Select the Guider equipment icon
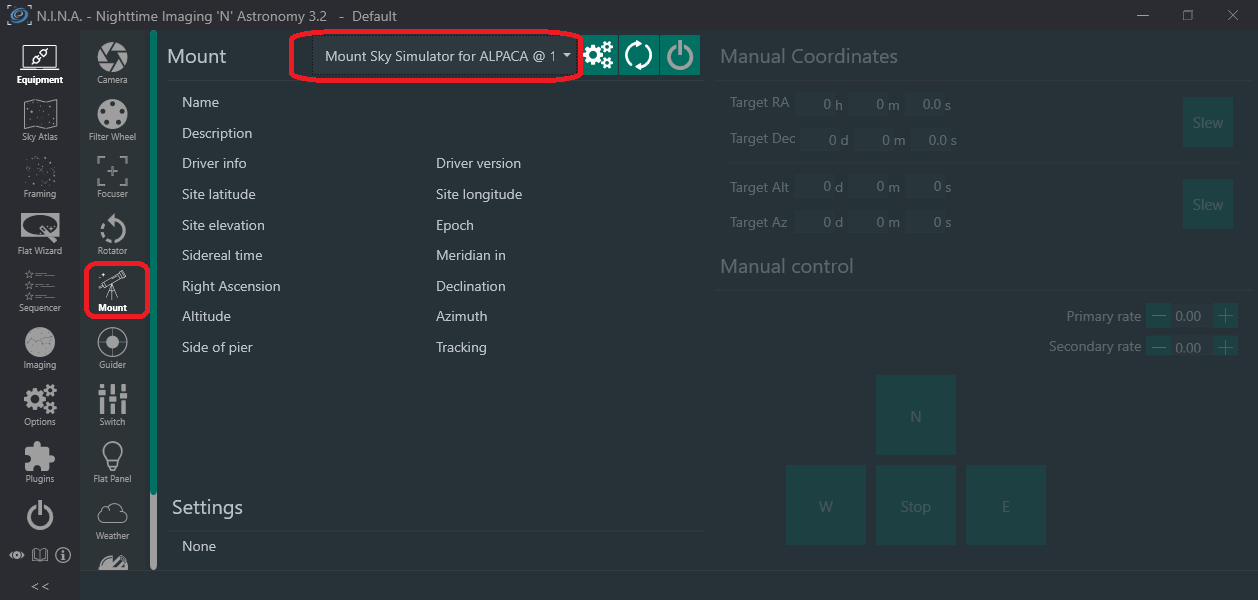1258x600 pixels. coord(112,349)
